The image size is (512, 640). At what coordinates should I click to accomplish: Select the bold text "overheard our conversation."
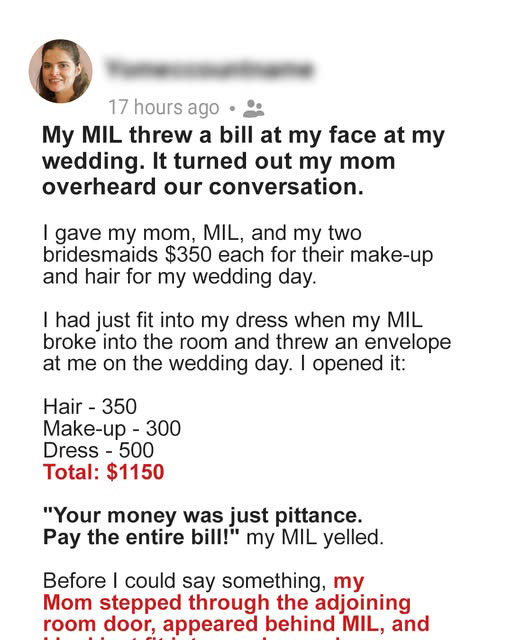tap(203, 187)
